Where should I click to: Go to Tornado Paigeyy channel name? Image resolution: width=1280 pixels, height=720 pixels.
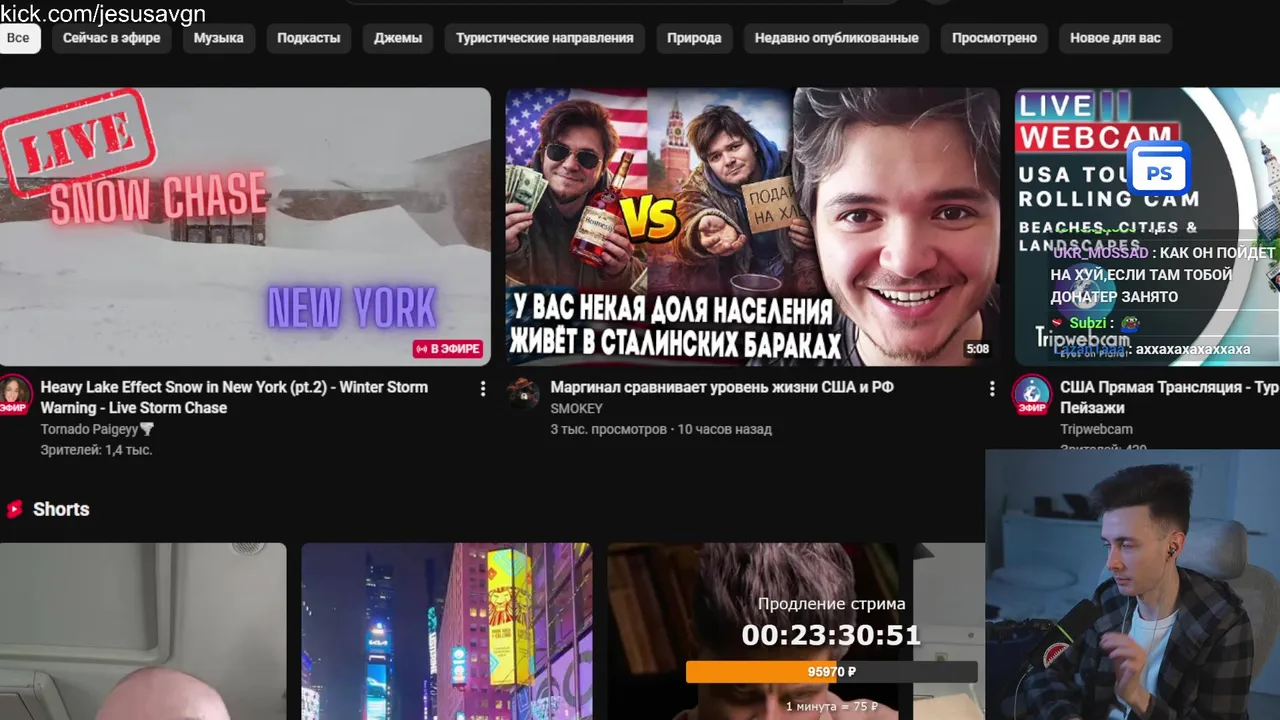point(97,429)
